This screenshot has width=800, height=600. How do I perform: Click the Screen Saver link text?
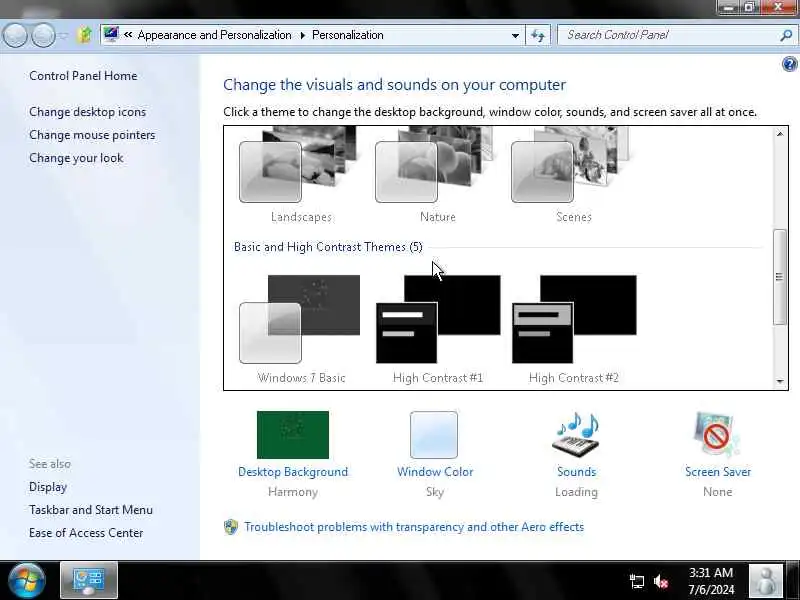click(718, 472)
